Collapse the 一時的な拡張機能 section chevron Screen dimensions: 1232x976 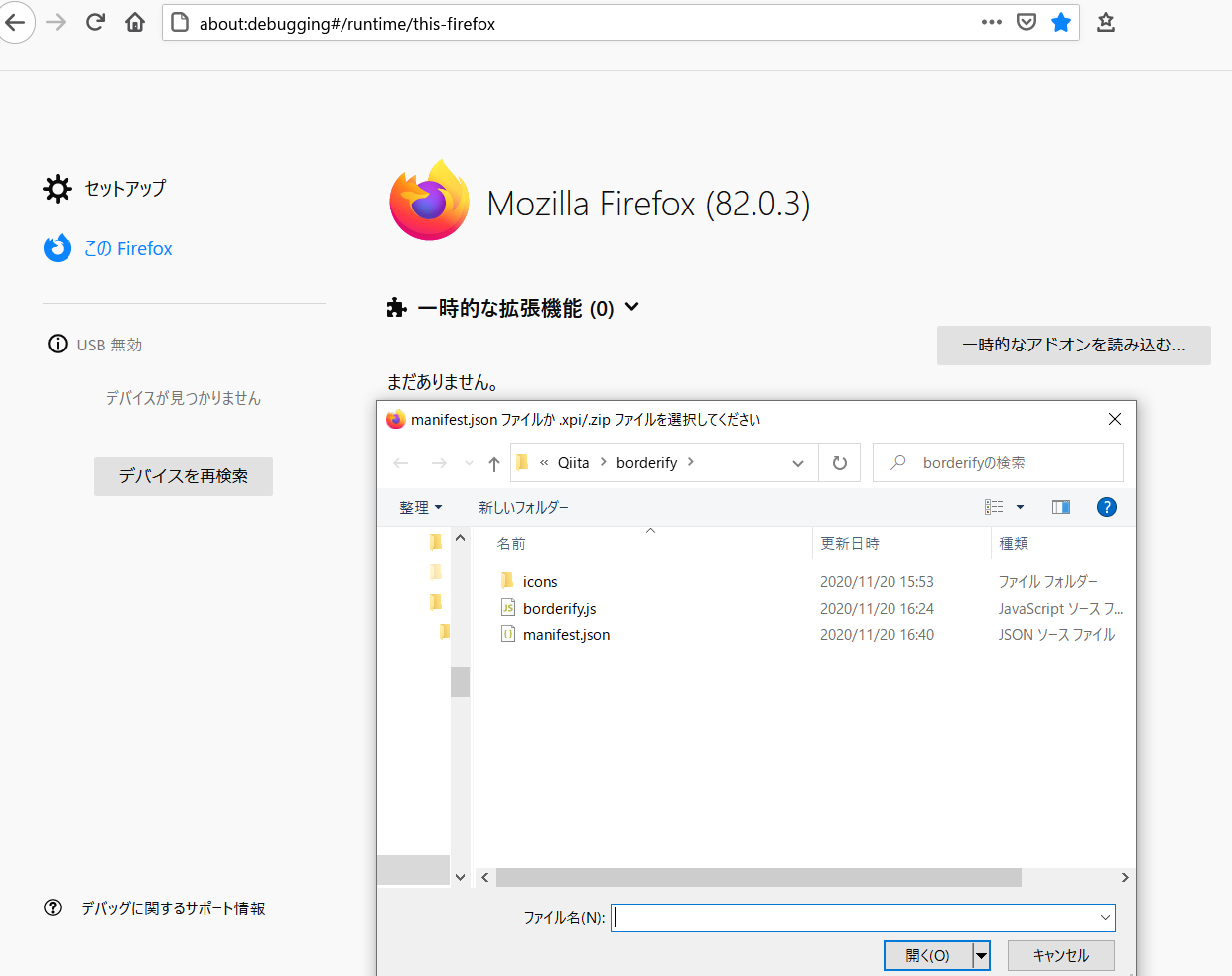(x=632, y=308)
